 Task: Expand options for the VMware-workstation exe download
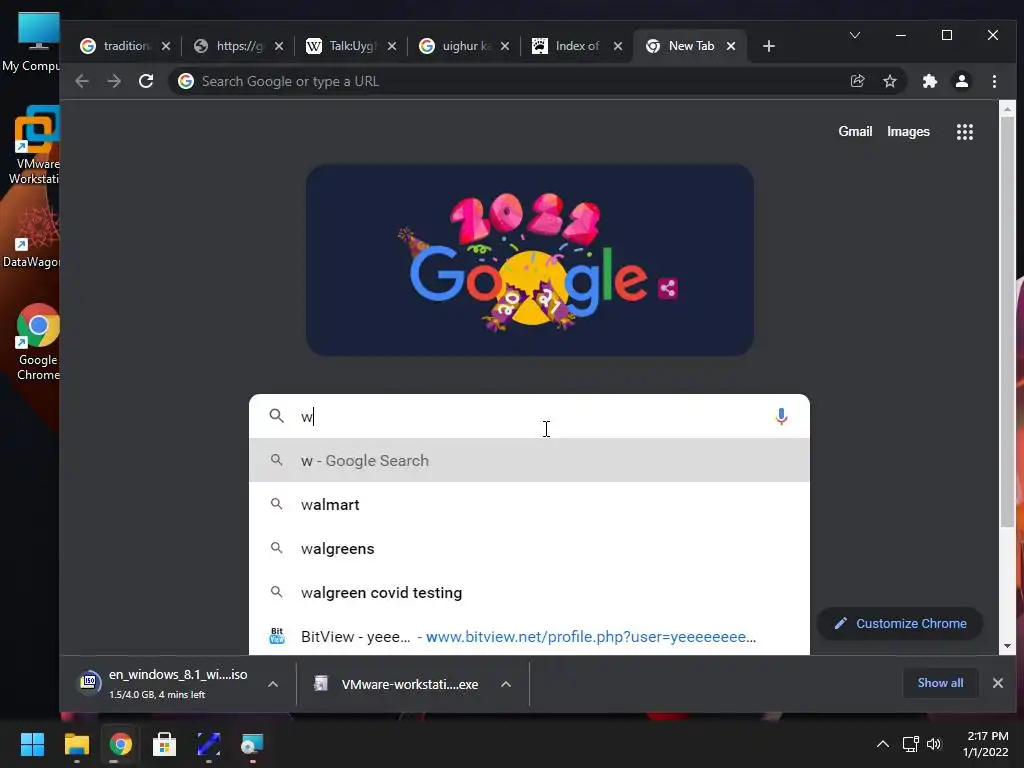point(505,684)
